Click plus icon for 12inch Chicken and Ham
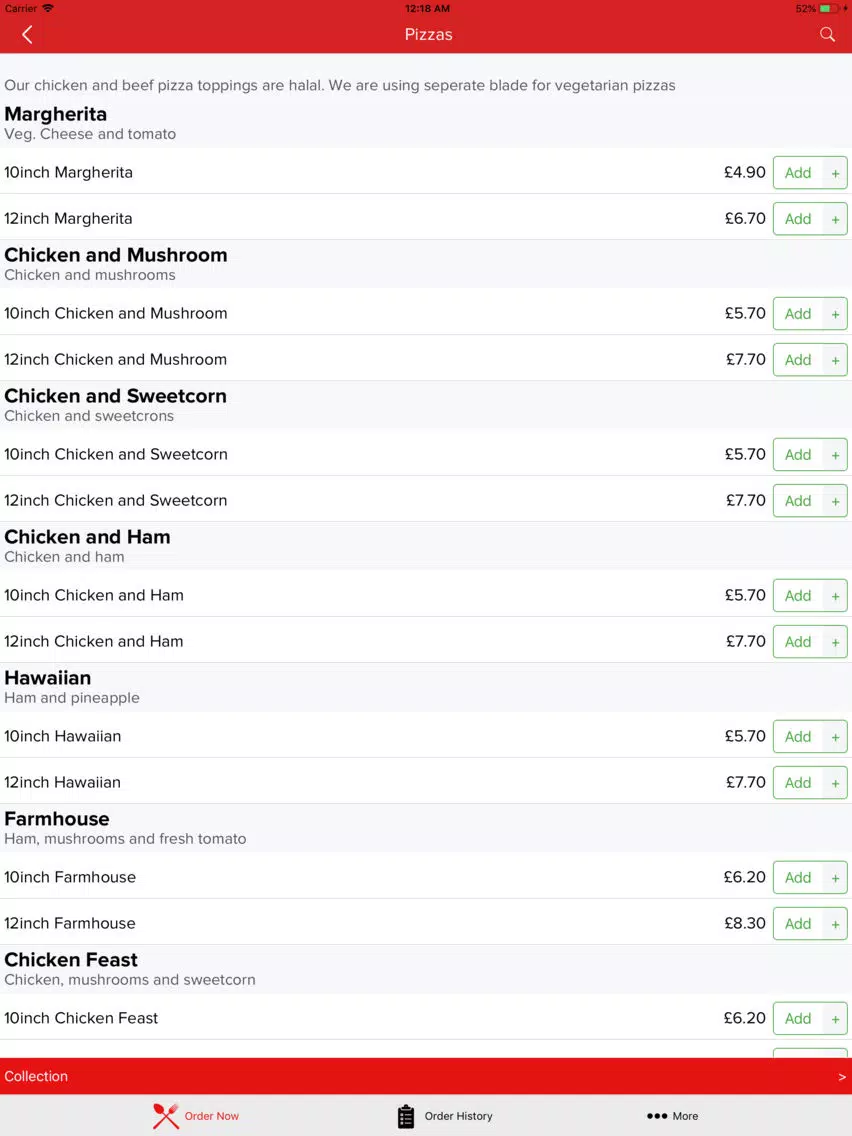This screenshot has width=852, height=1136. point(835,642)
